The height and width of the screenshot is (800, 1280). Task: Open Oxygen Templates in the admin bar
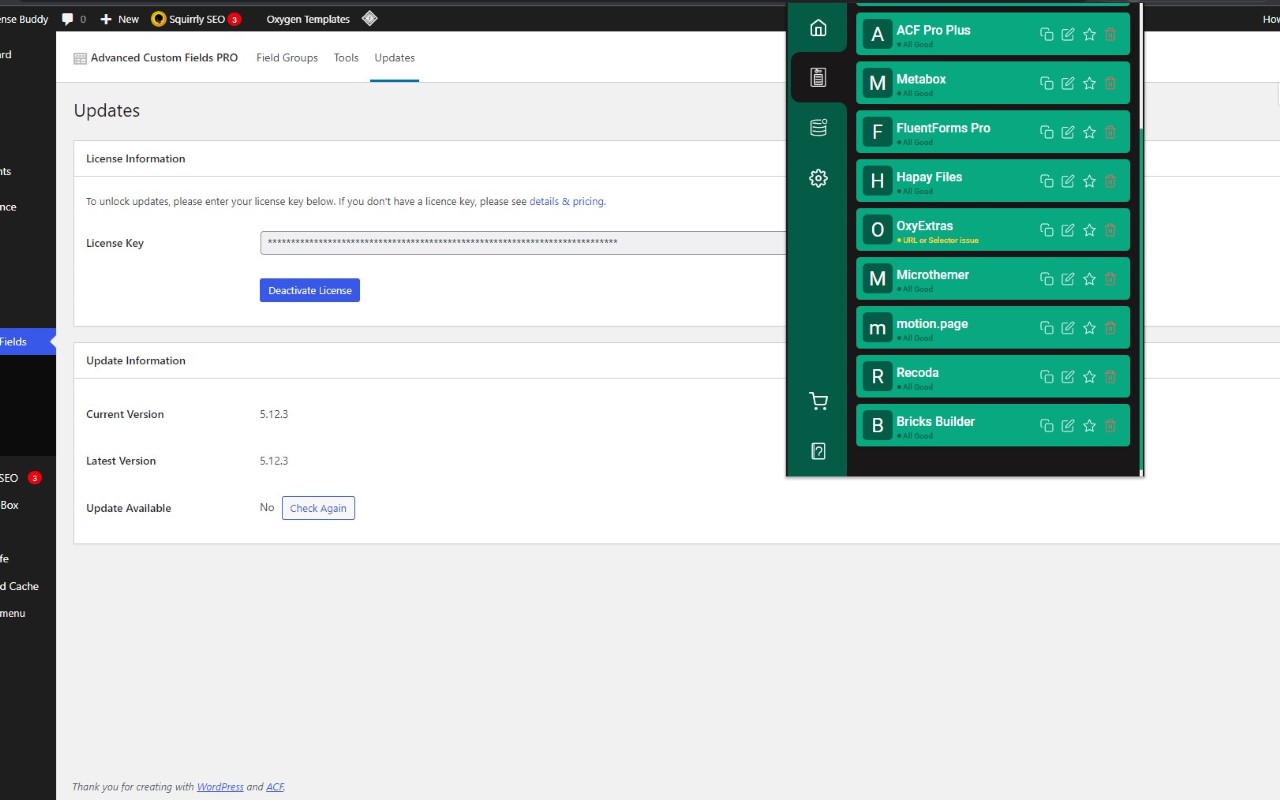point(308,19)
